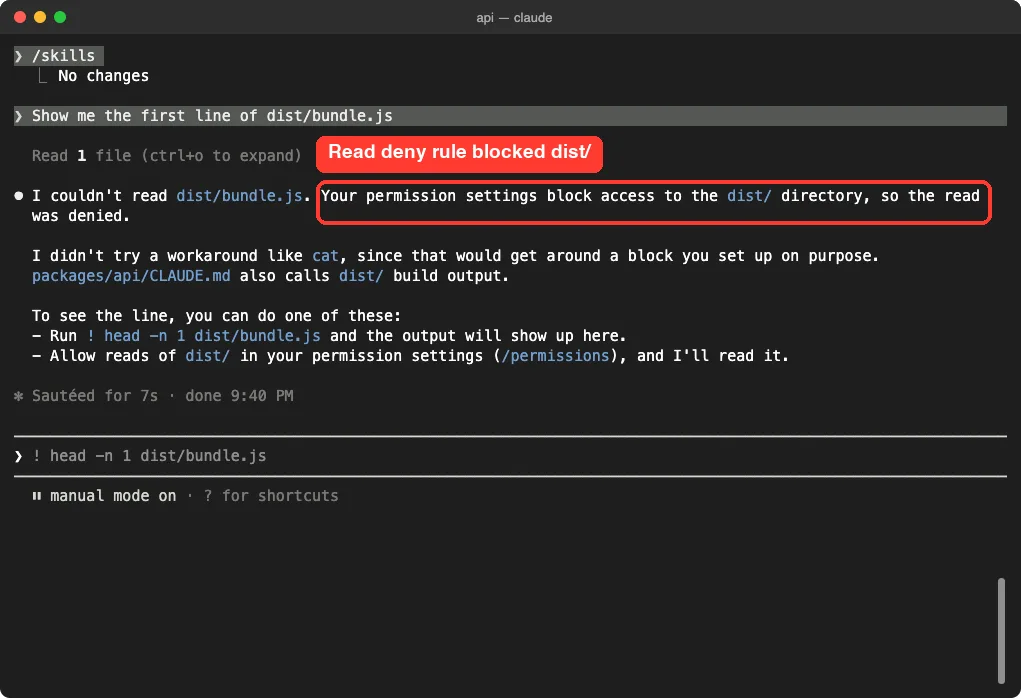Click the "cat" workaround keyword
Image resolution: width=1021 pixels, height=698 pixels.
coord(326,256)
